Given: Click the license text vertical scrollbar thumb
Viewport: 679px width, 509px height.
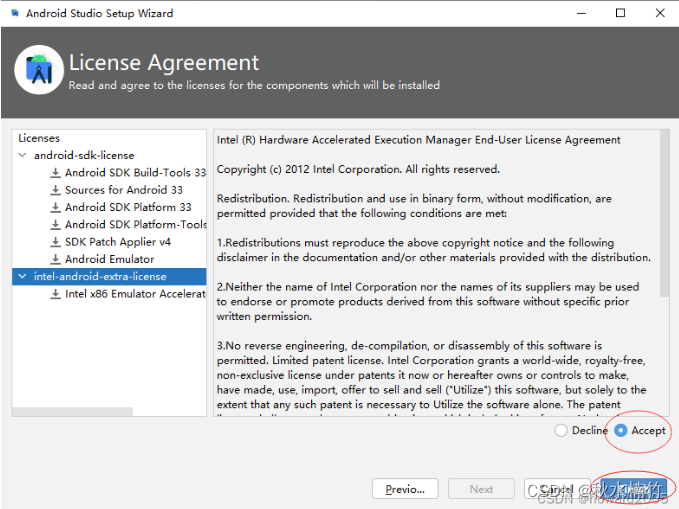Looking at the screenshot, I should pyautogui.click(x=664, y=213).
